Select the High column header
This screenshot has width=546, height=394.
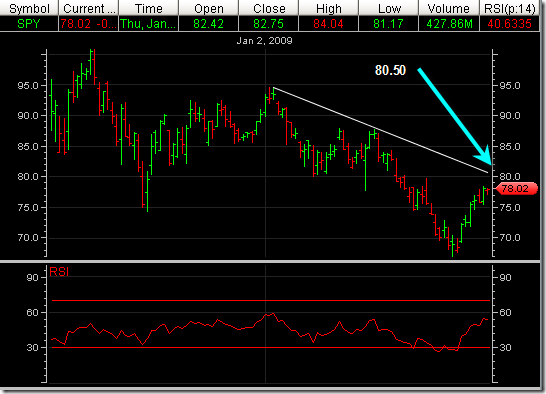click(328, 8)
